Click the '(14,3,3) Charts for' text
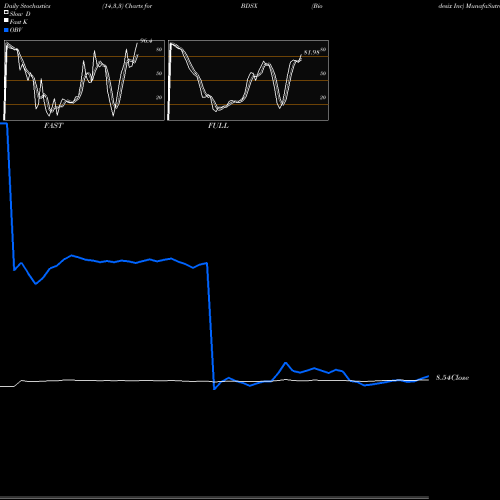The width and height of the screenshot is (500, 500). pos(127,6)
